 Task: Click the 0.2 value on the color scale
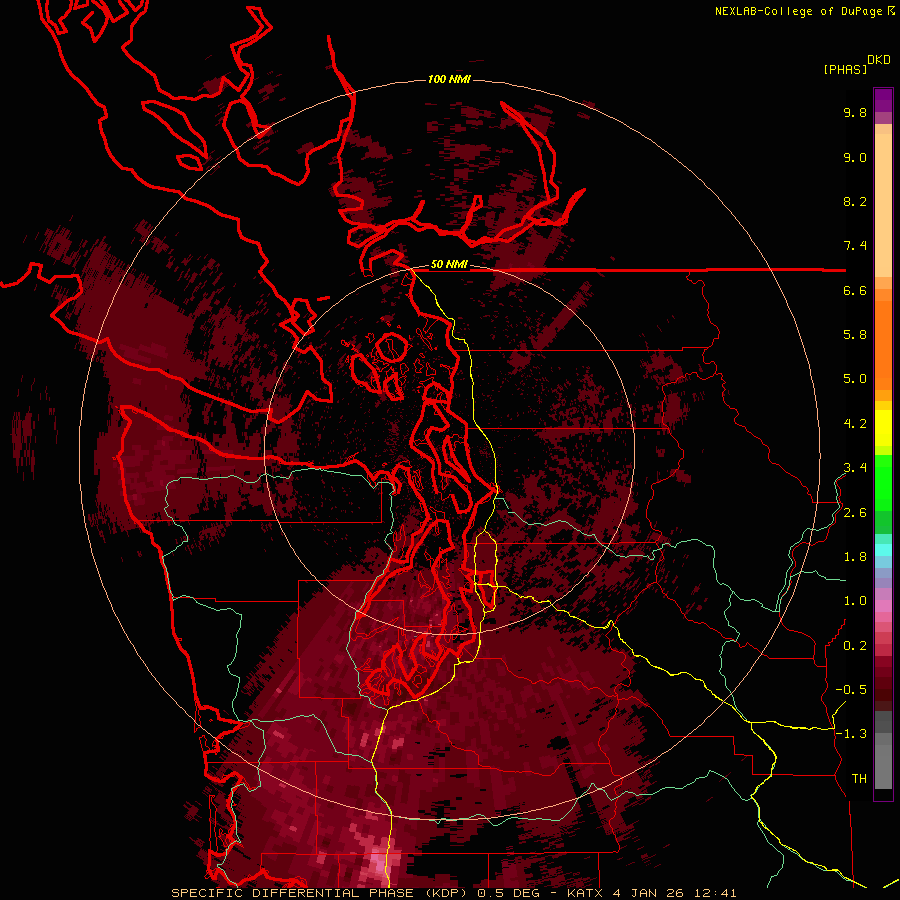[855, 646]
